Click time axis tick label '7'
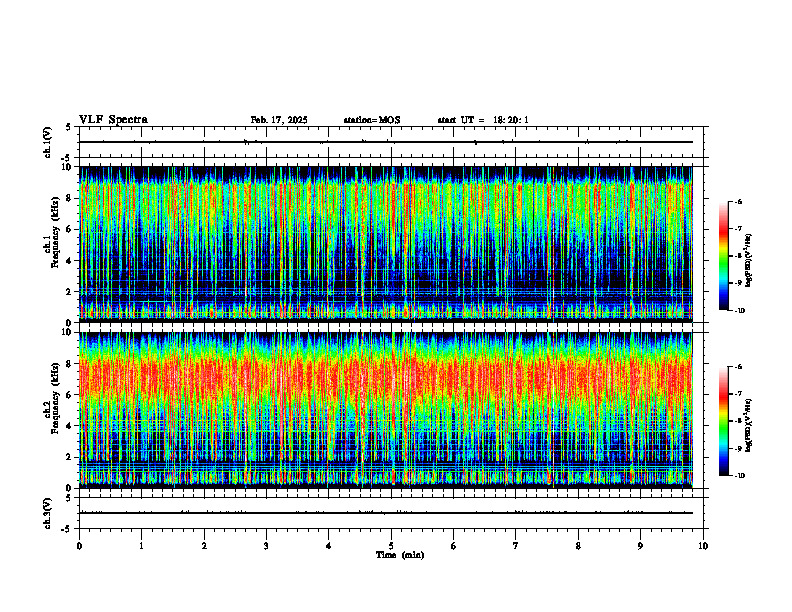The width and height of the screenshot is (792, 612). (x=516, y=546)
